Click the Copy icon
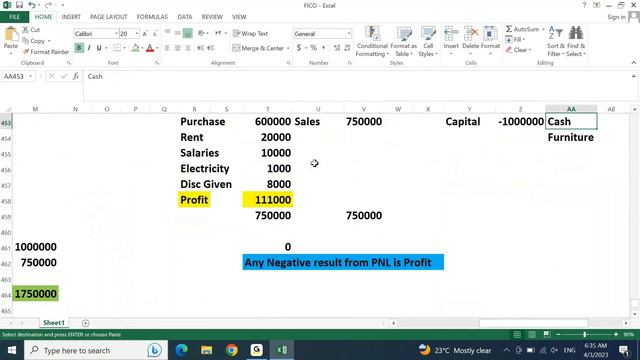This screenshot has height=360, width=640. pyautogui.click(x=25, y=41)
